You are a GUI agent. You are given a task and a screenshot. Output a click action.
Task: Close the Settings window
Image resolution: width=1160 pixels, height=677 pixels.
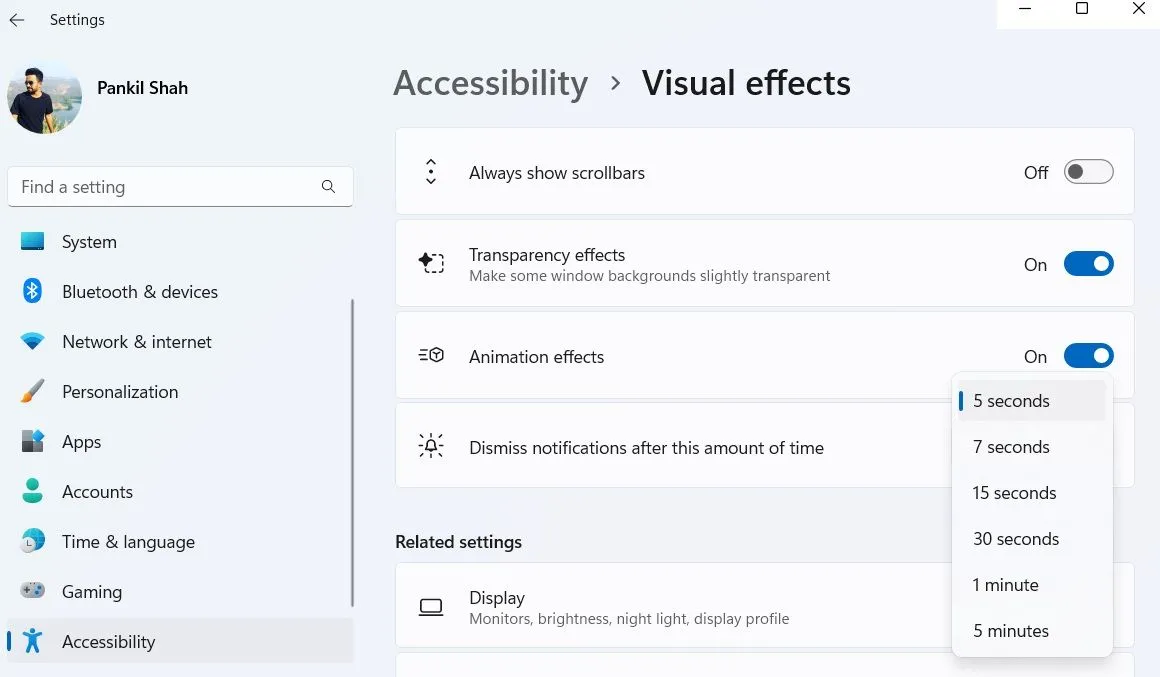pyautogui.click(x=1139, y=9)
